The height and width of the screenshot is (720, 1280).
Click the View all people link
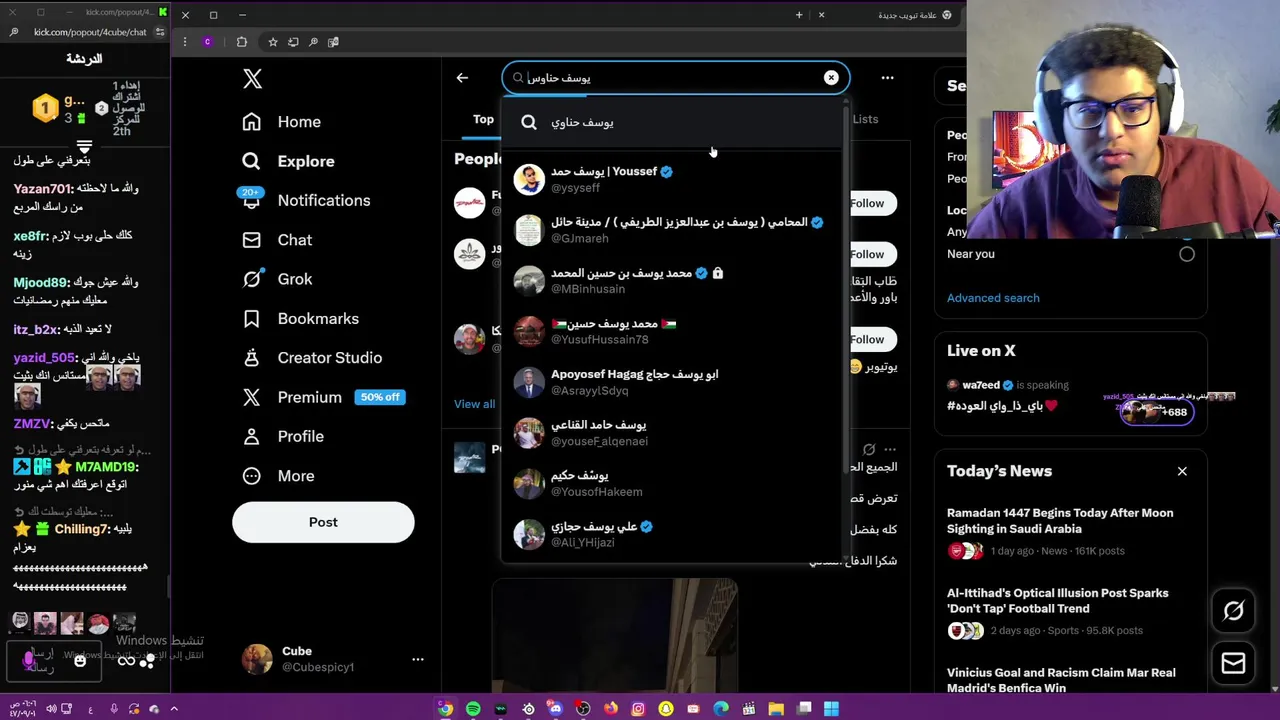click(x=474, y=404)
